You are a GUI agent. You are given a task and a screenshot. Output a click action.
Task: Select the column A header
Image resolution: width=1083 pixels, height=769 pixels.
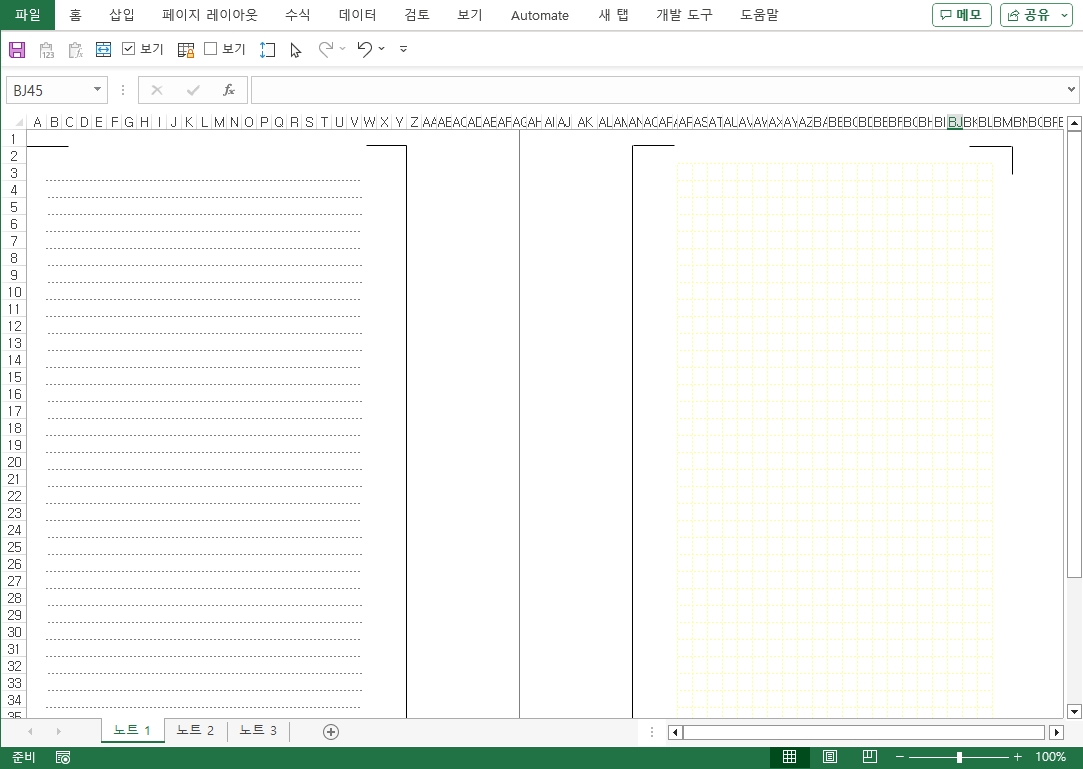click(37, 122)
